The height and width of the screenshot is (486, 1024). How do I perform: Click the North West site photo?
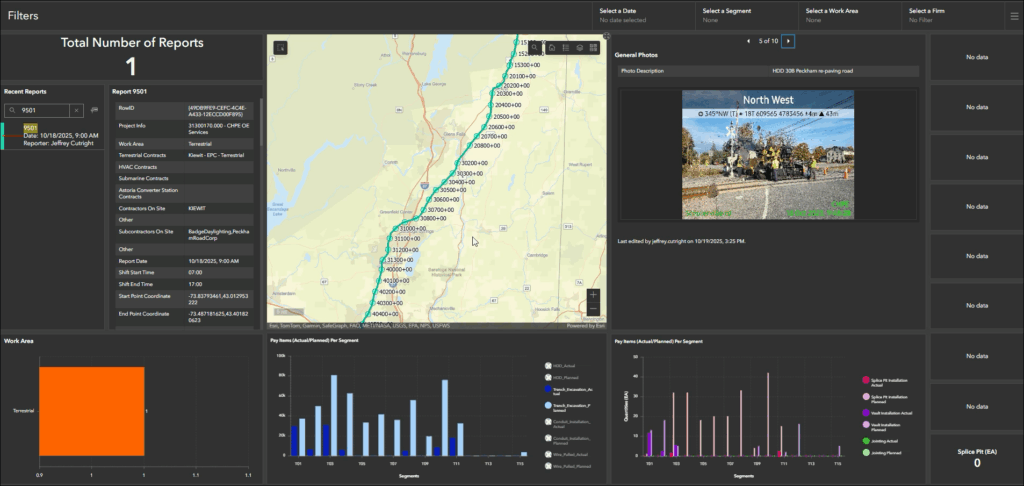click(x=768, y=154)
